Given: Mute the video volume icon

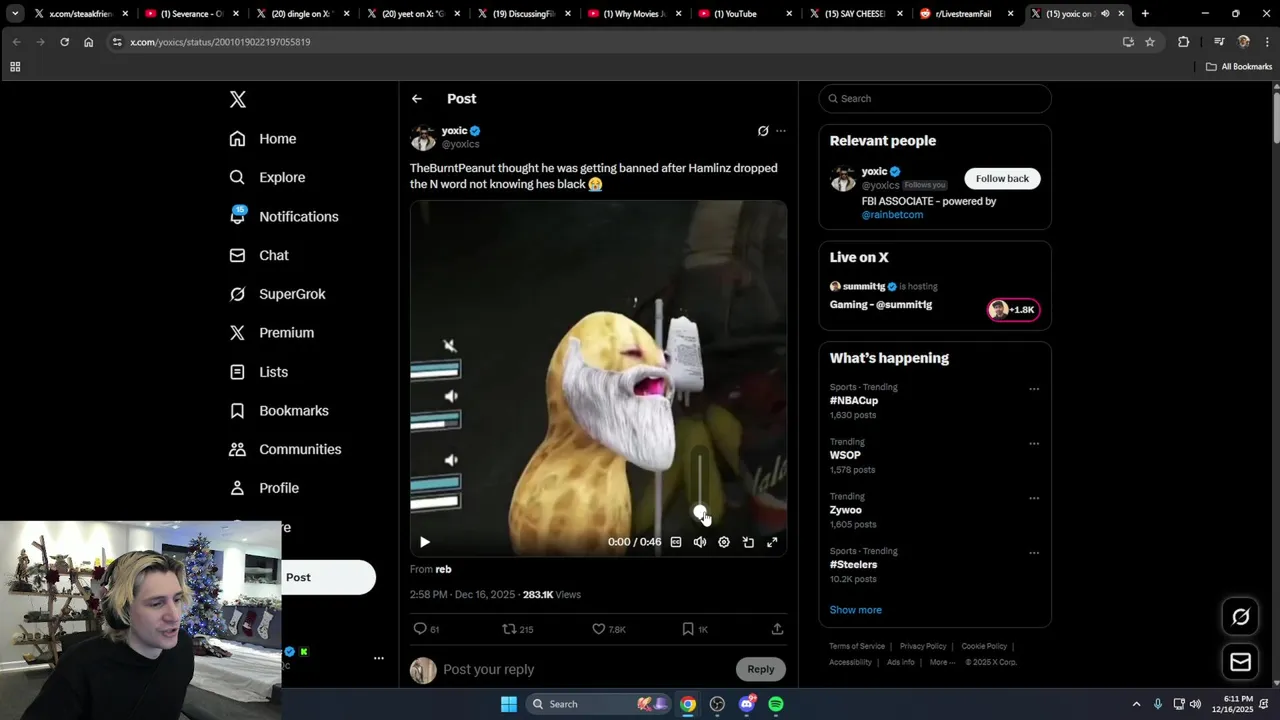Looking at the screenshot, I should tap(700, 542).
